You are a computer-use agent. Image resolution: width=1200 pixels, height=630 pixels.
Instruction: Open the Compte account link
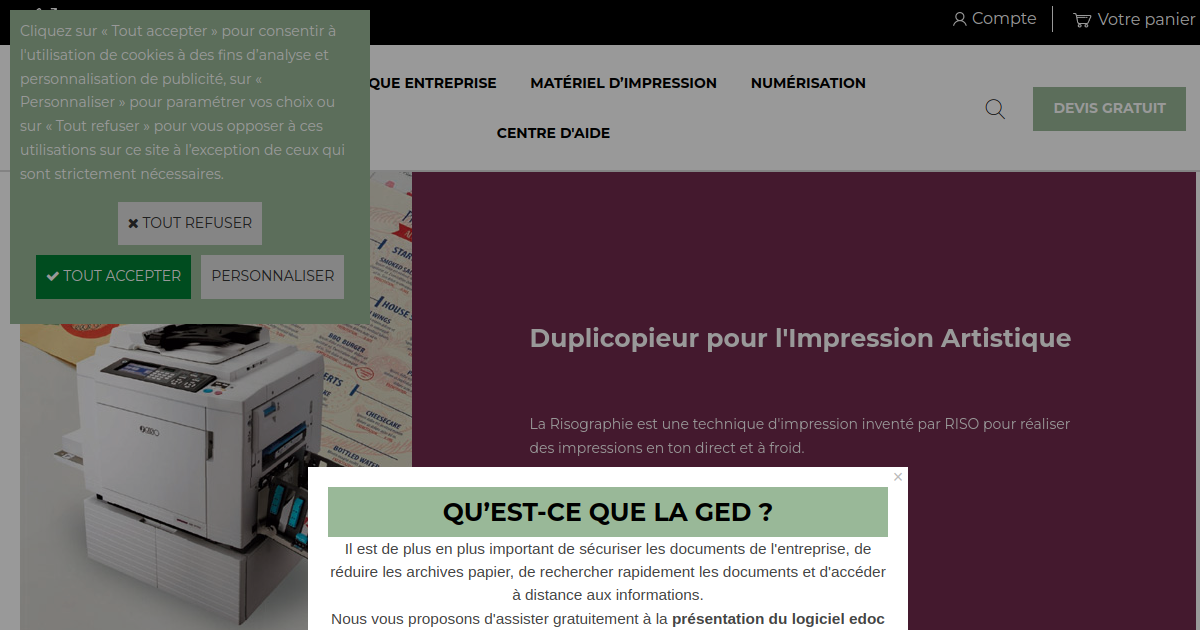pyautogui.click(x=994, y=19)
